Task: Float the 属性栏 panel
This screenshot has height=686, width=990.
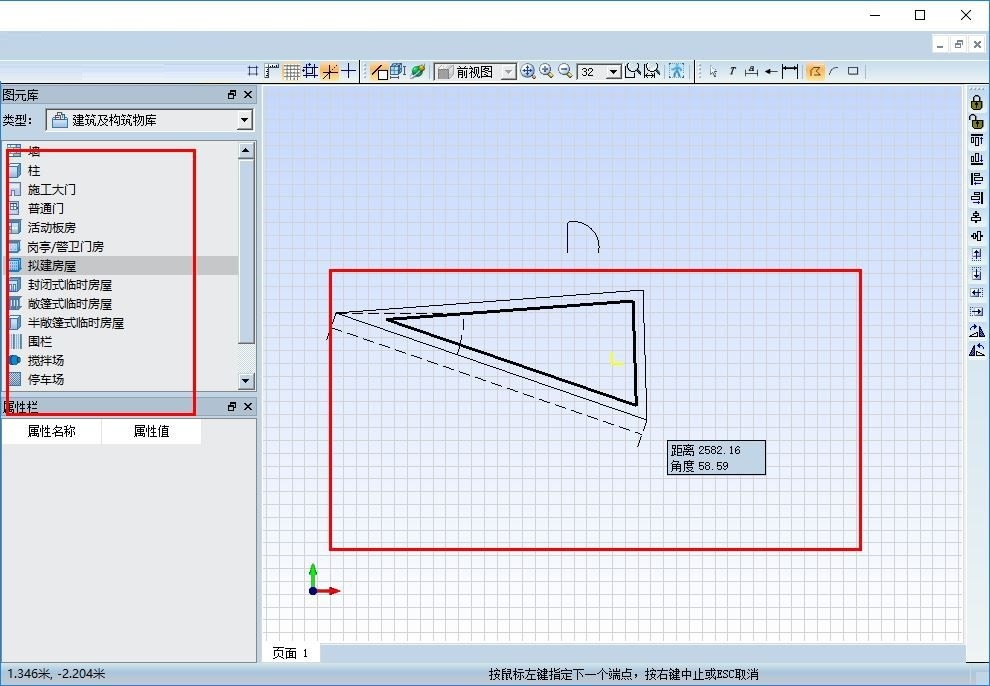Action: (x=232, y=406)
